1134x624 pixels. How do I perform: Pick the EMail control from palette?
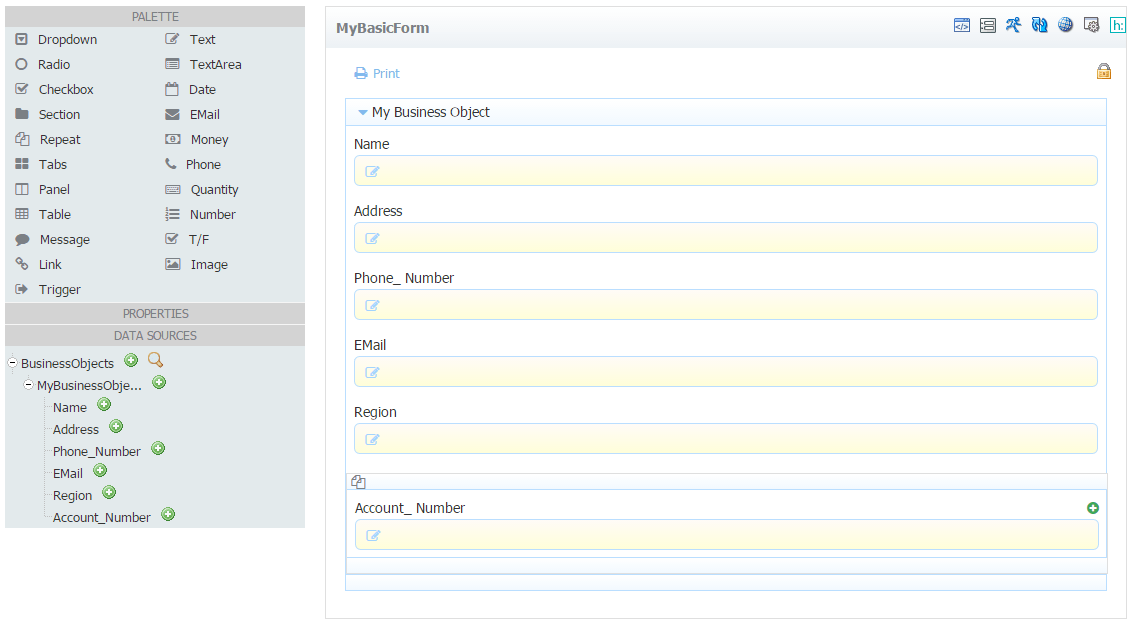tap(192, 114)
